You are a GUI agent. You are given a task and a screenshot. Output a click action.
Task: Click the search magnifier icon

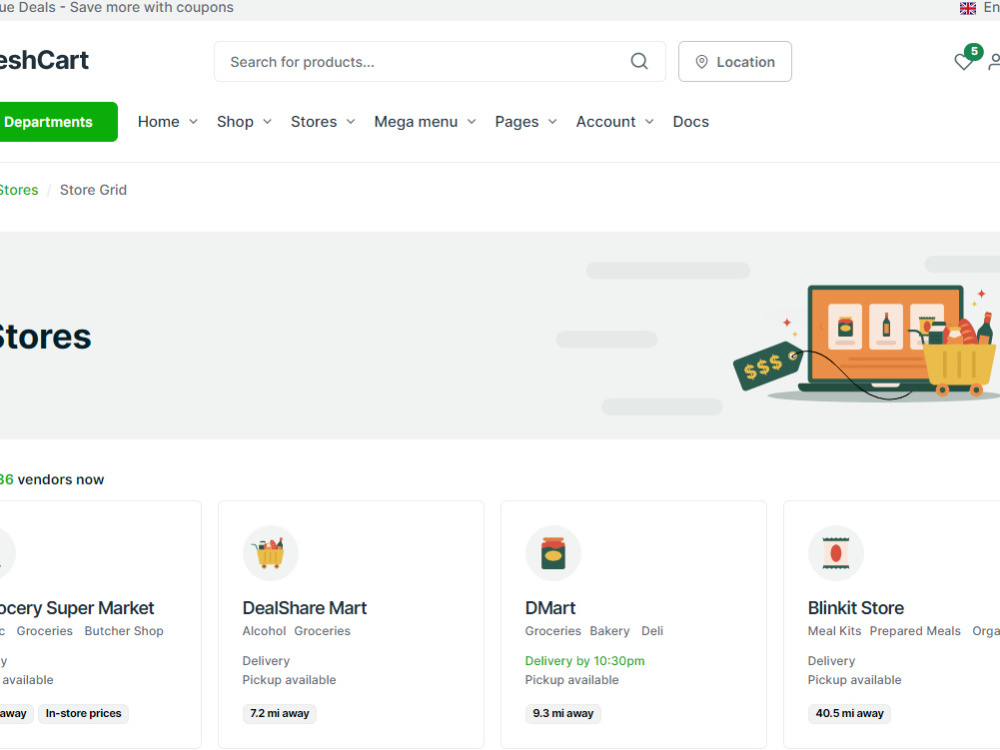click(639, 61)
